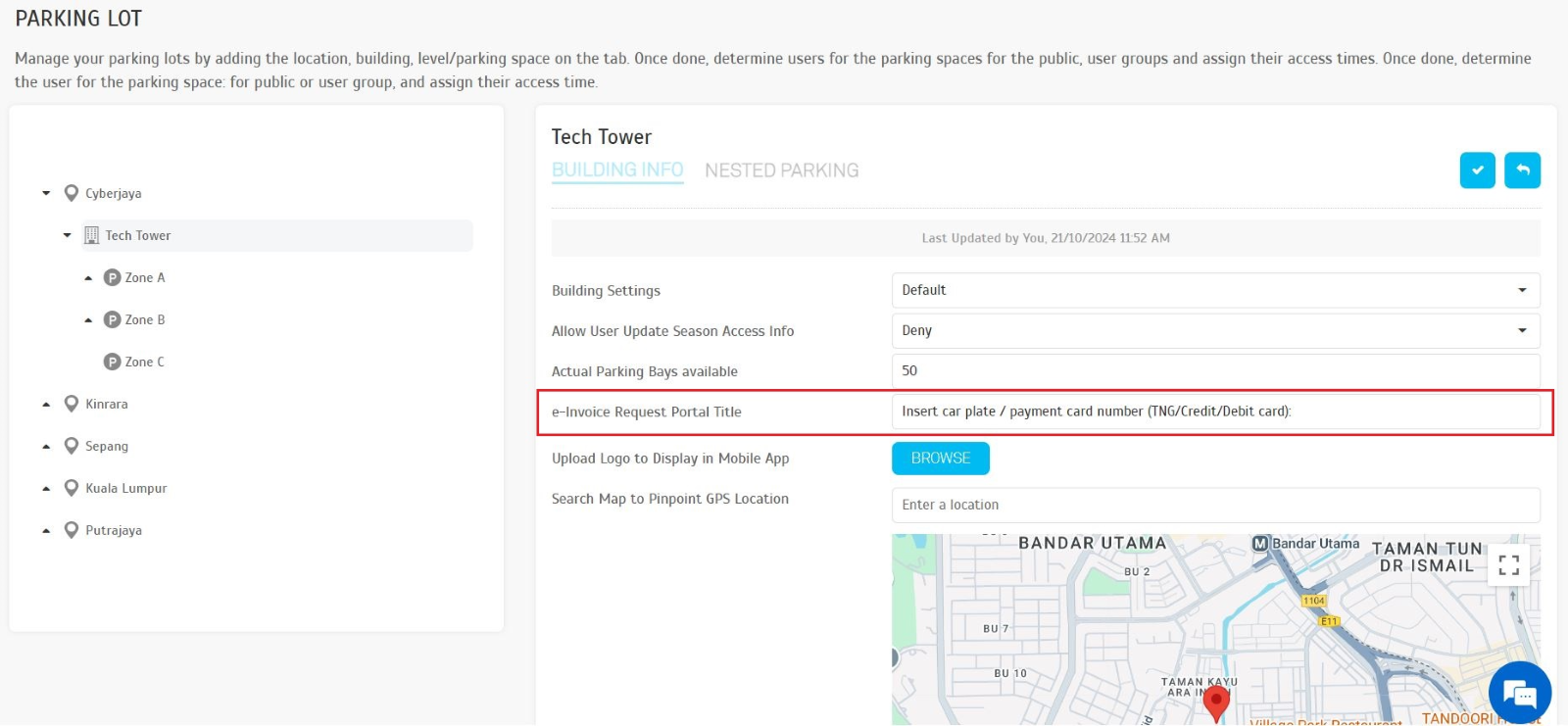
Task: Open Allow User Update Season Access dropdown
Action: coord(1215,331)
